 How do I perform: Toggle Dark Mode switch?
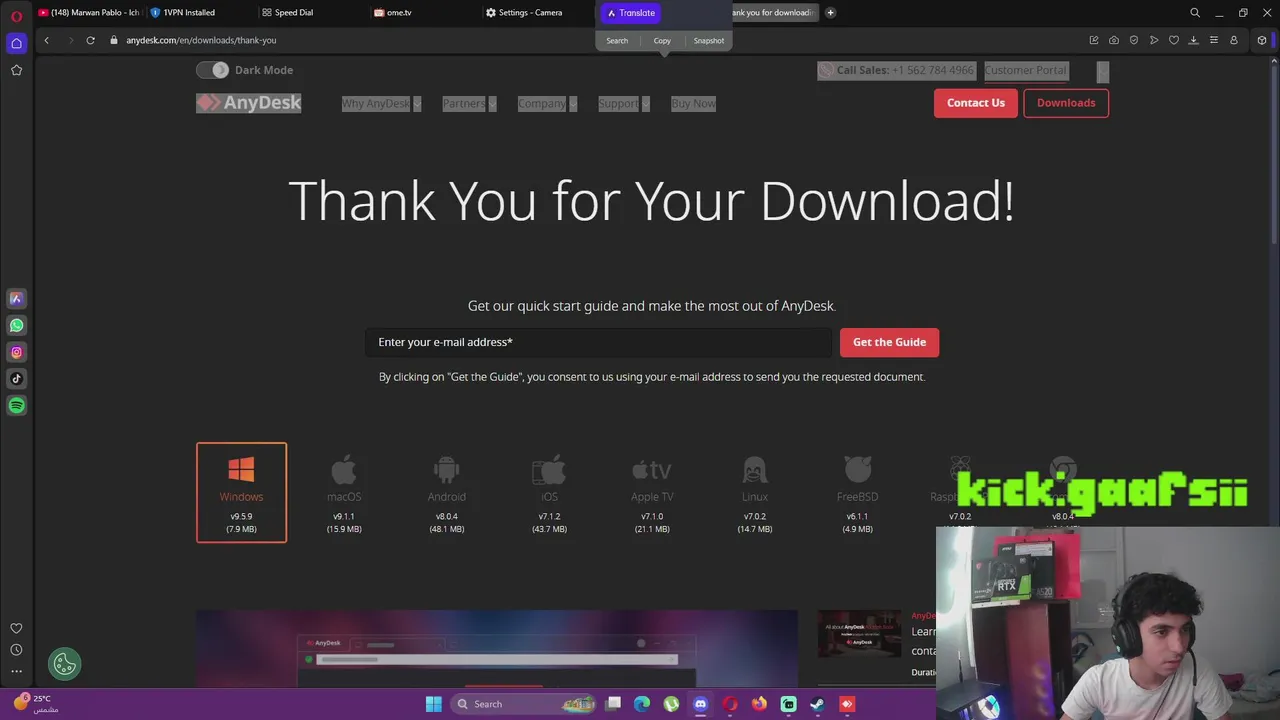(212, 70)
